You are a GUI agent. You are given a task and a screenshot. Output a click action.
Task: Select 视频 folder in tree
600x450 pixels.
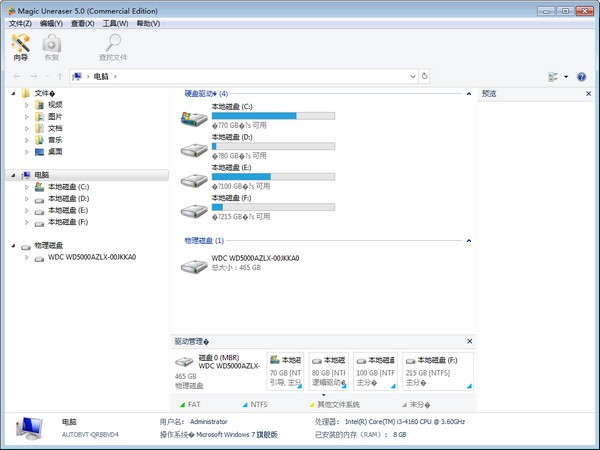[55, 105]
